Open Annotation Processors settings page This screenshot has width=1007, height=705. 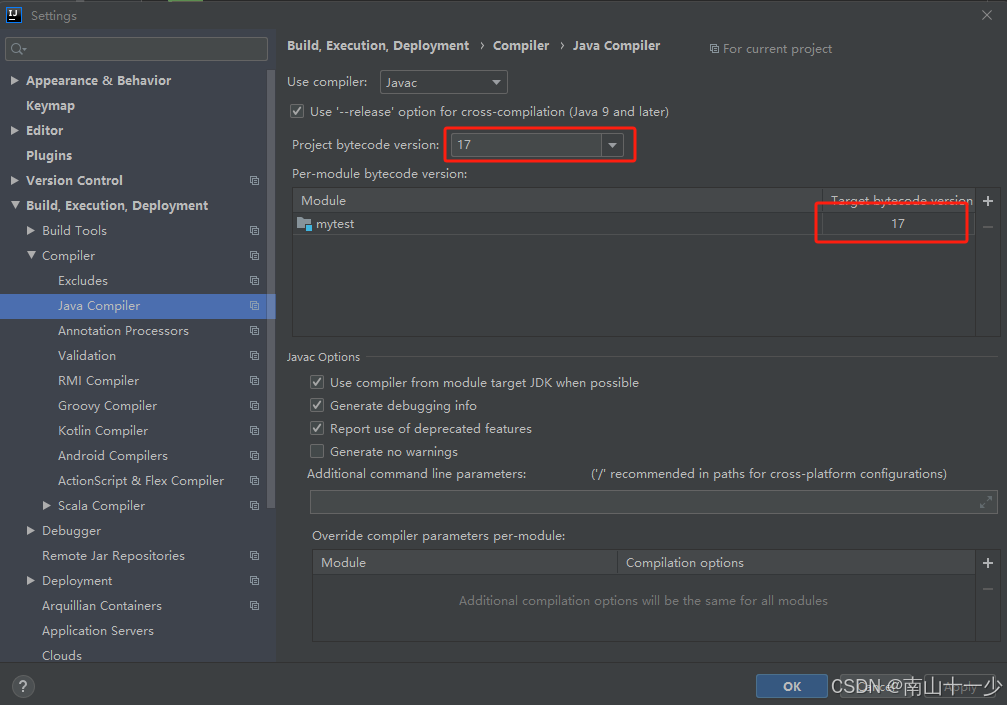click(123, 331)
